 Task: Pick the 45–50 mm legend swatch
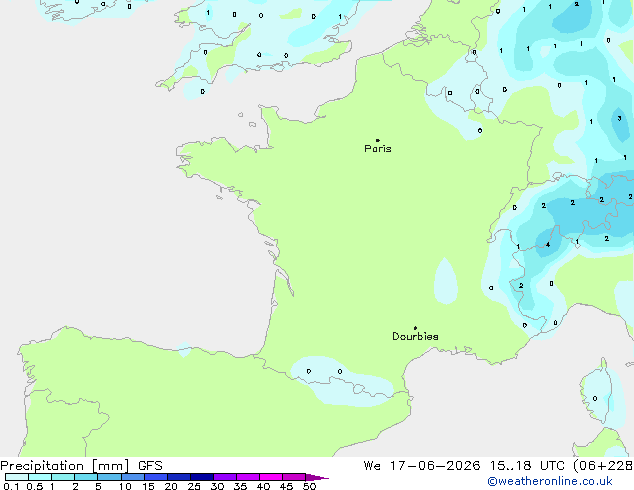pos(294,477)
